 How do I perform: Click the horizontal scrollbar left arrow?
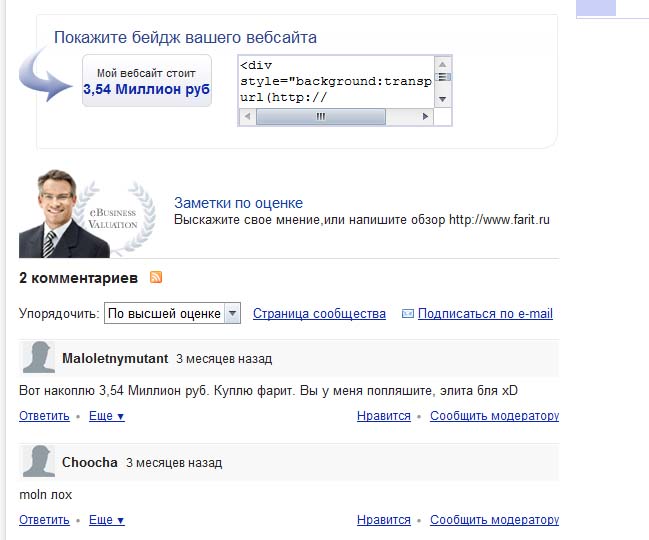(x=248, y=116)
